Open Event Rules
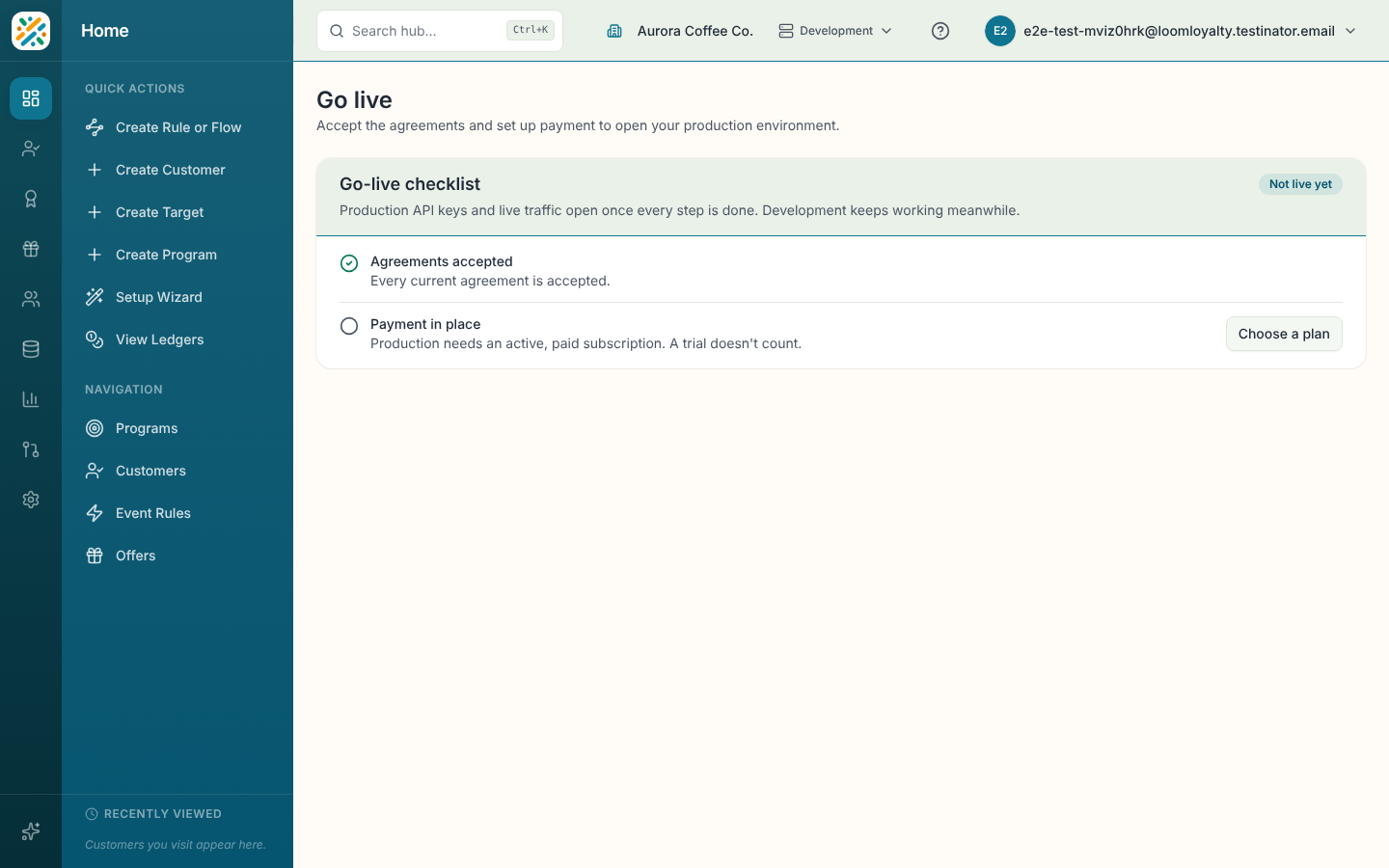The width and height of the screenshot is (1389, 868). coord(177,513)
